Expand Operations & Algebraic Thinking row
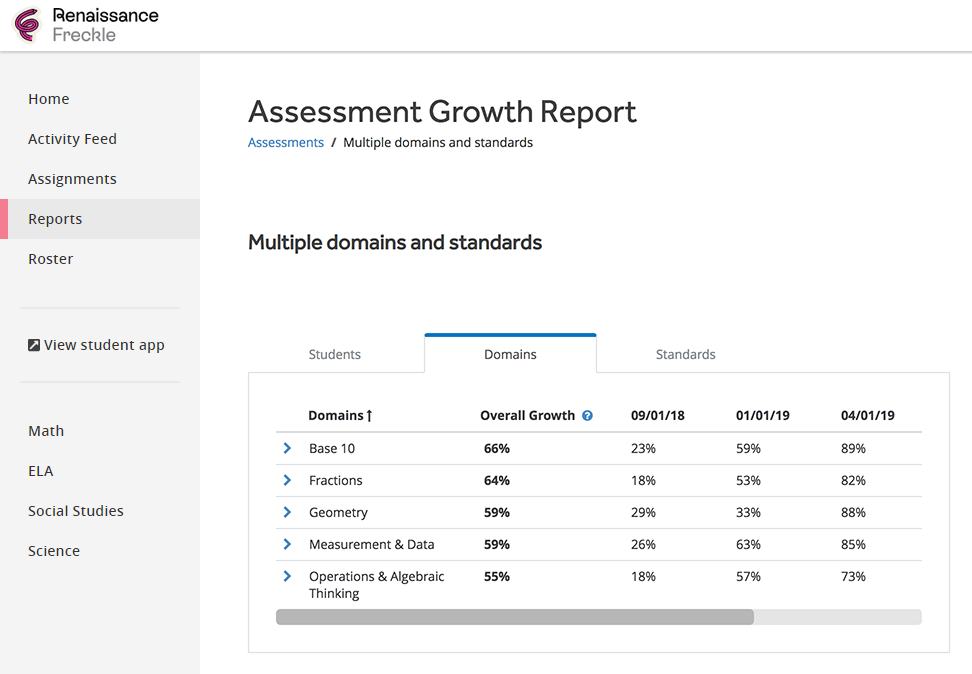 click(x=287, y=576)
